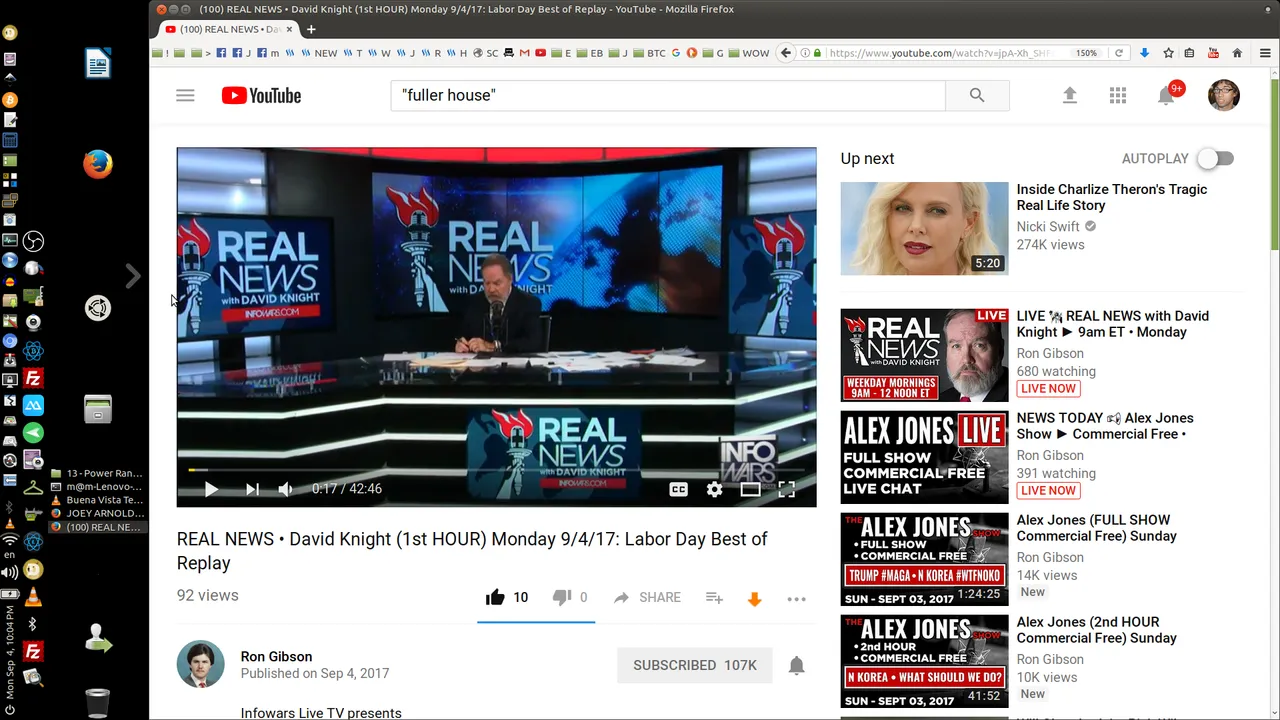Screen dimensions: 1280x720
Task: Open LIVE REAL NEWS with David Knight title
Action: [1113, 324]
